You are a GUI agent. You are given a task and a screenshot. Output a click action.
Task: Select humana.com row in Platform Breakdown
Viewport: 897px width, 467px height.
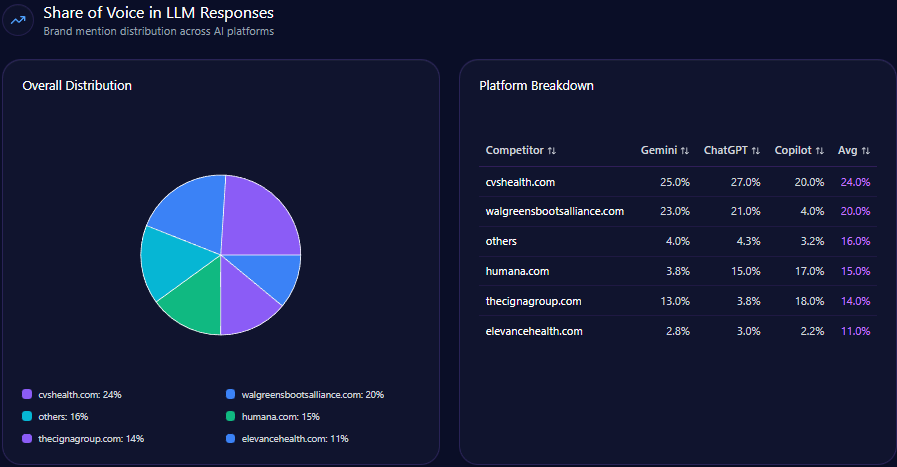click(x=517, y=271)
